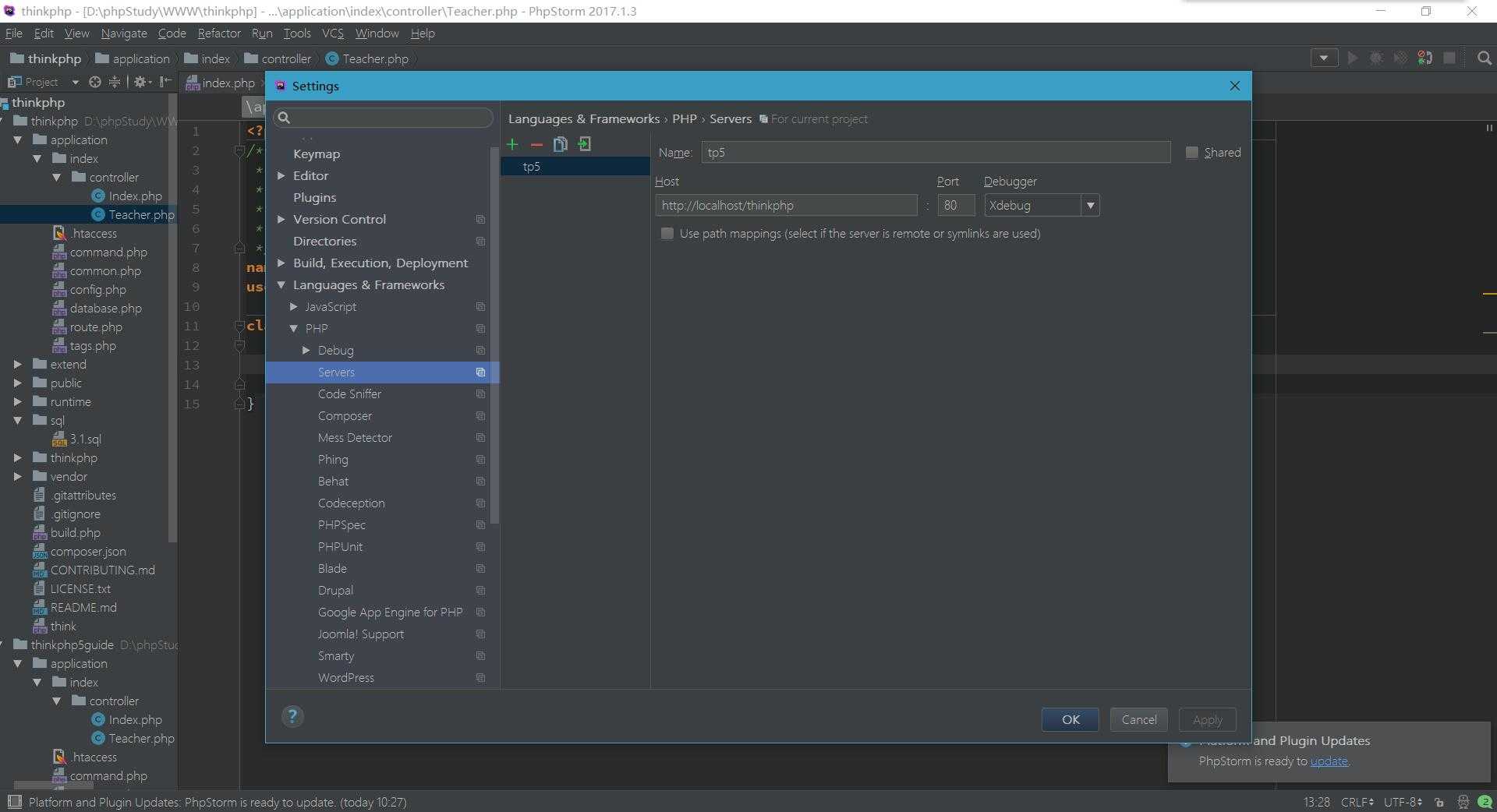The image size is (1497, 812).
Task: Enable Use path mappings checkbox
Action: pos(667,234)
